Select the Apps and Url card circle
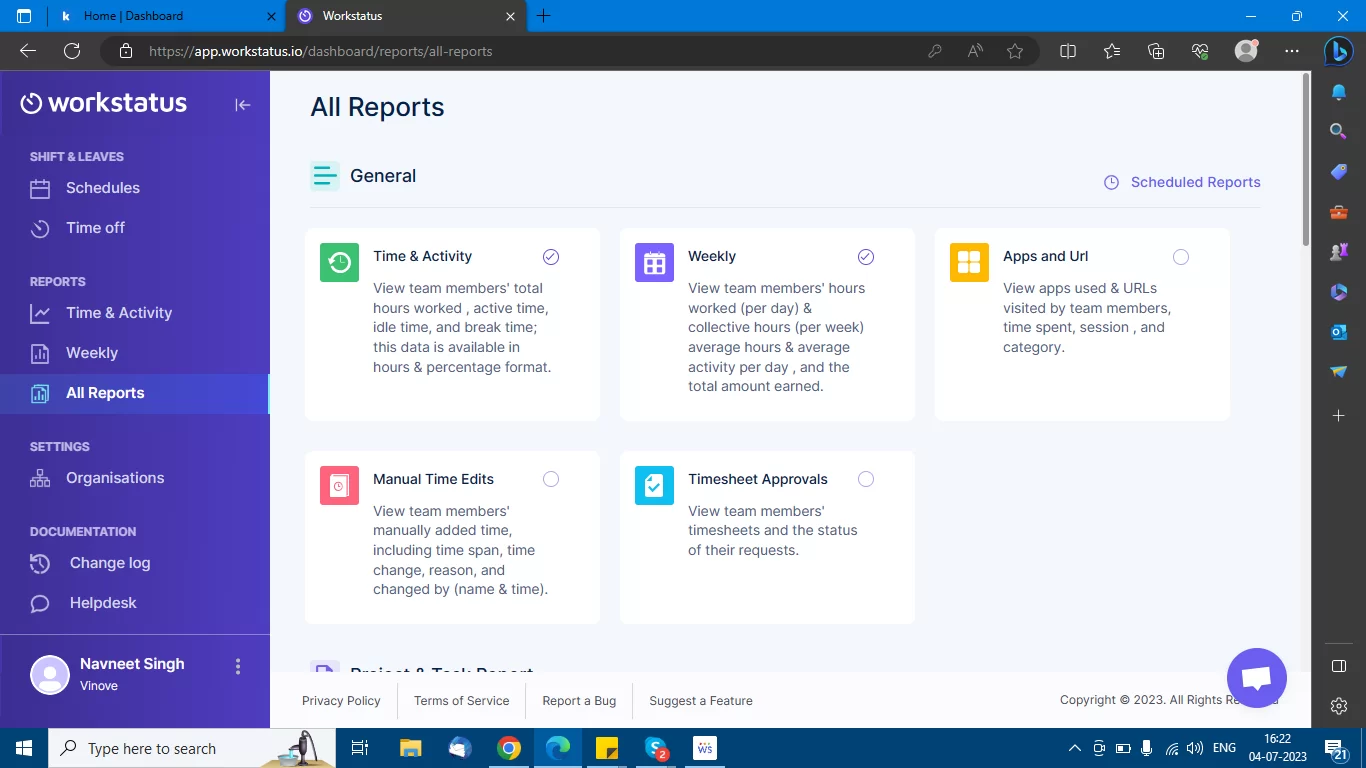Image resolution: width=1366 pixels, height=768 pixels. [x=1181, y=257]
